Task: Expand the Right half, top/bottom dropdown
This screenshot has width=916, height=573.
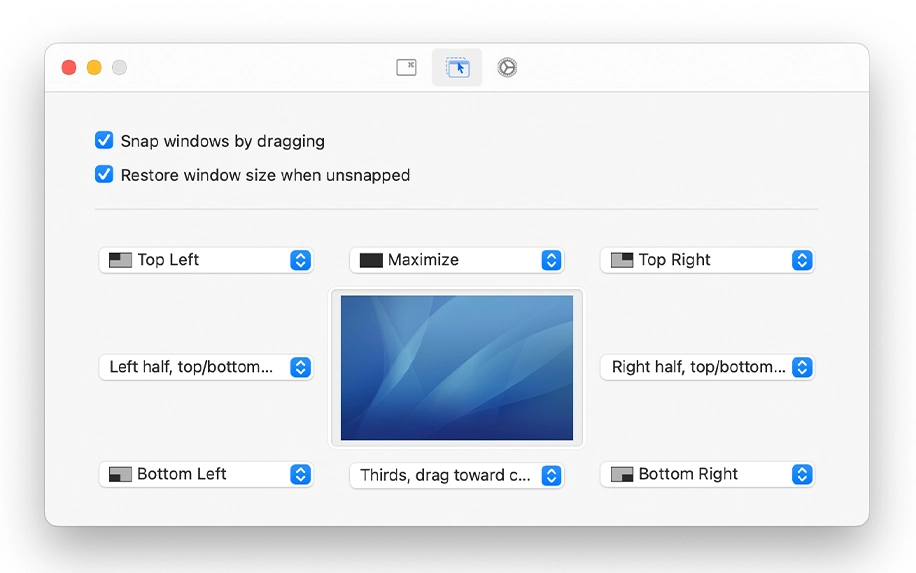Action: click(707, 367)
